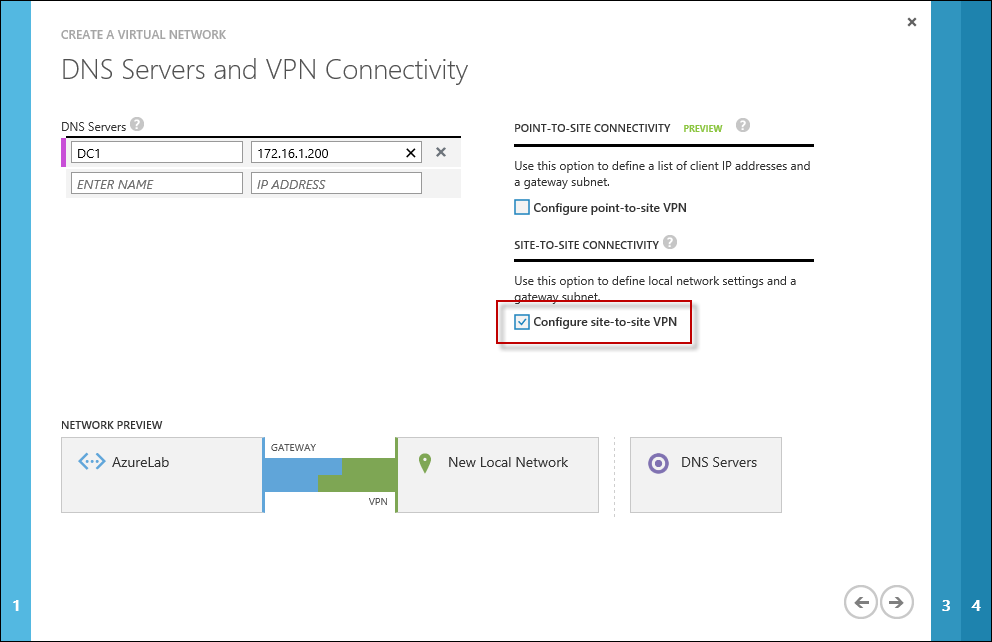Image resolution: width=992 pixels, height=642 pixels.
Task: Enable Configure point-to-site VPN checkbox
Action: 522,208
